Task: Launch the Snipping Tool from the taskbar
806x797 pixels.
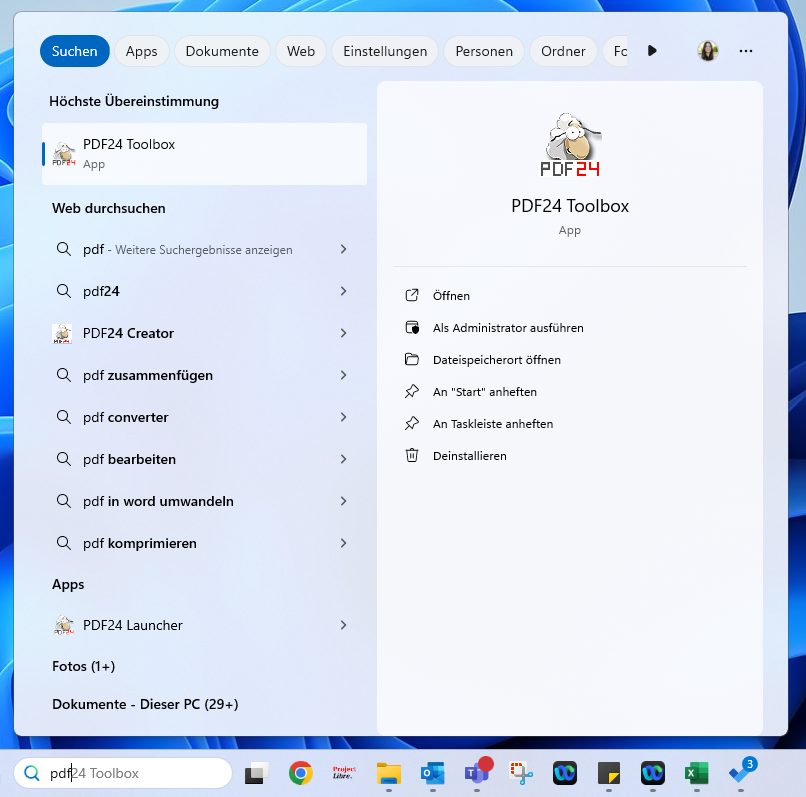Action: coord(521,773)
